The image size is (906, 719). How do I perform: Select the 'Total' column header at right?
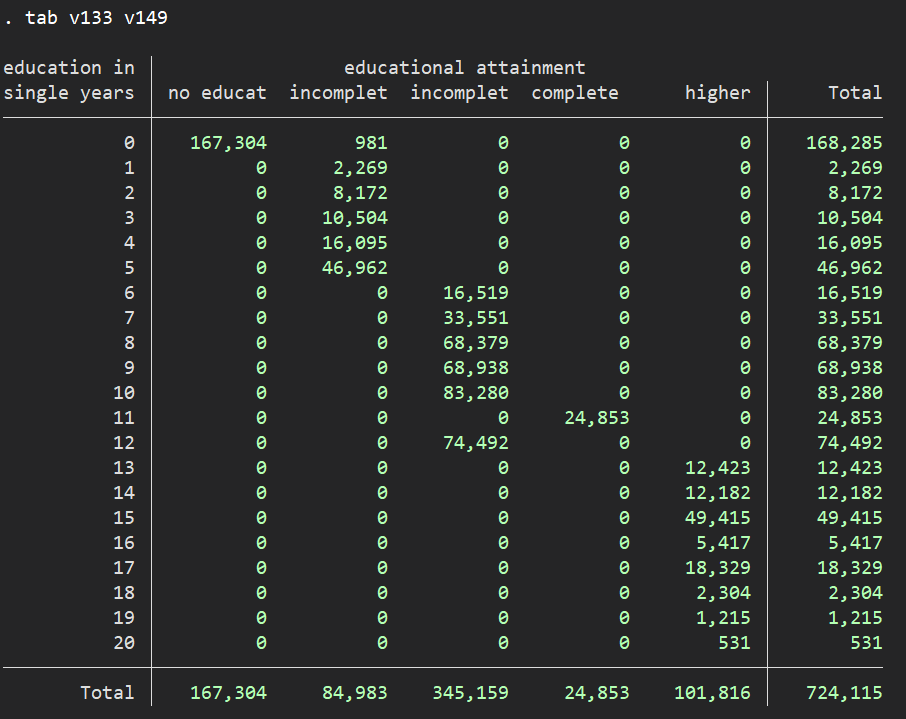tap(855, 93)
